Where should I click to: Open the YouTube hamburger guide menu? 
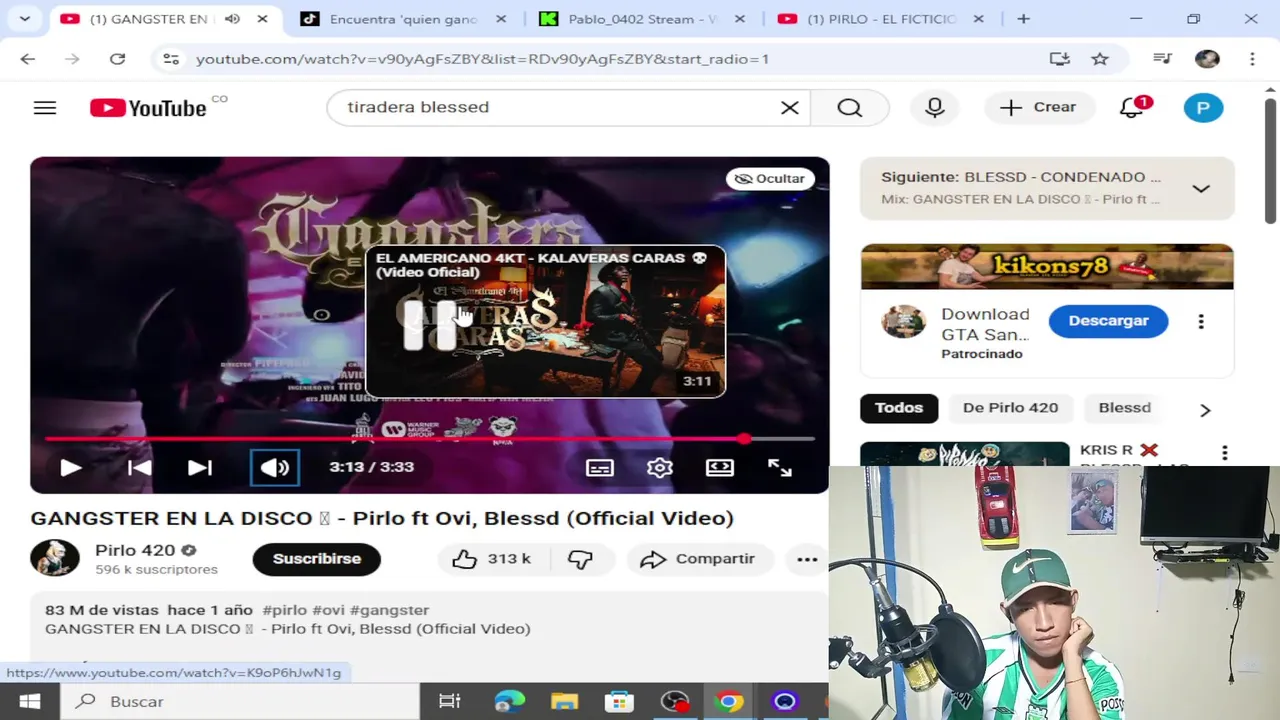coord(45,107)
